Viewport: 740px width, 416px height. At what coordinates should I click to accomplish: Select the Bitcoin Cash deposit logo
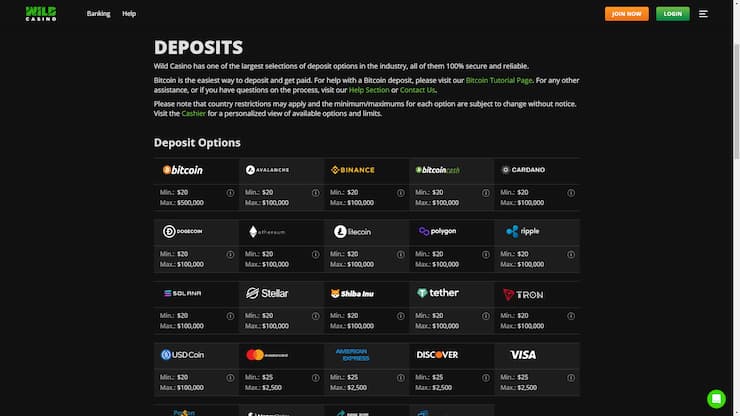(437, 170)
